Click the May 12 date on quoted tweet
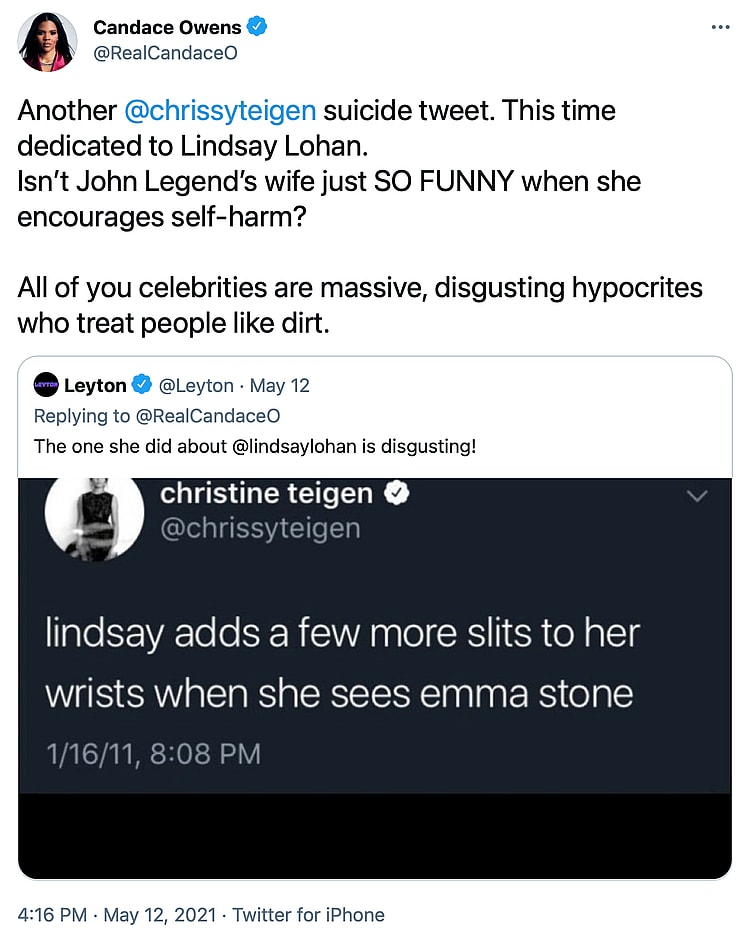This screenshot has height=943, width=750. 281,385
